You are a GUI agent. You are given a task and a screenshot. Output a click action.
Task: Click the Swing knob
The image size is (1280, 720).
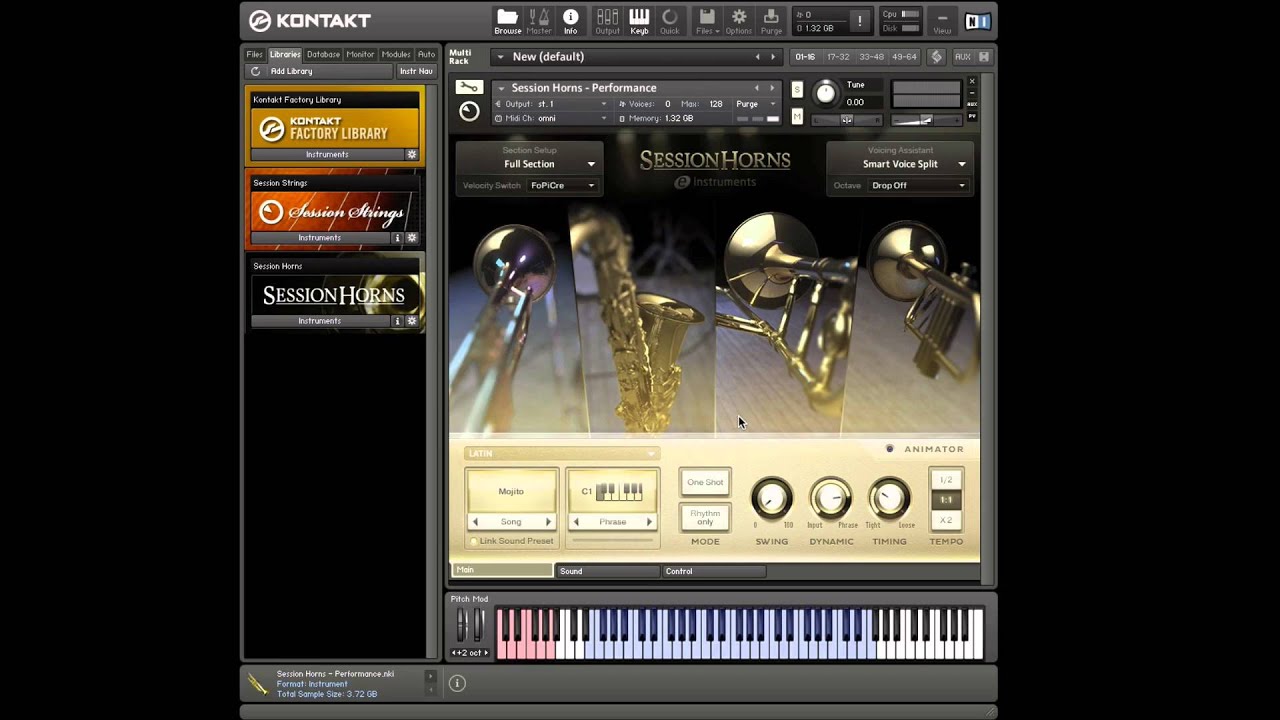771,498
